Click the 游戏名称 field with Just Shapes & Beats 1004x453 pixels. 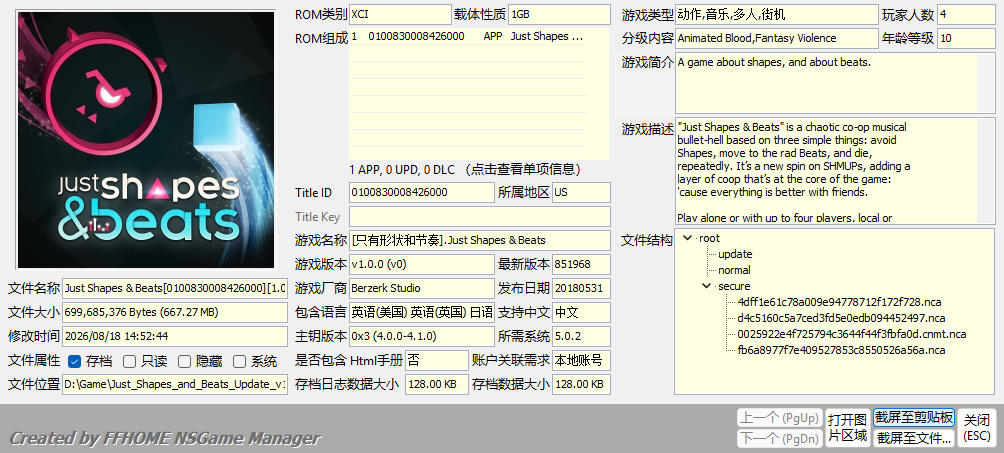pos(480,240)
